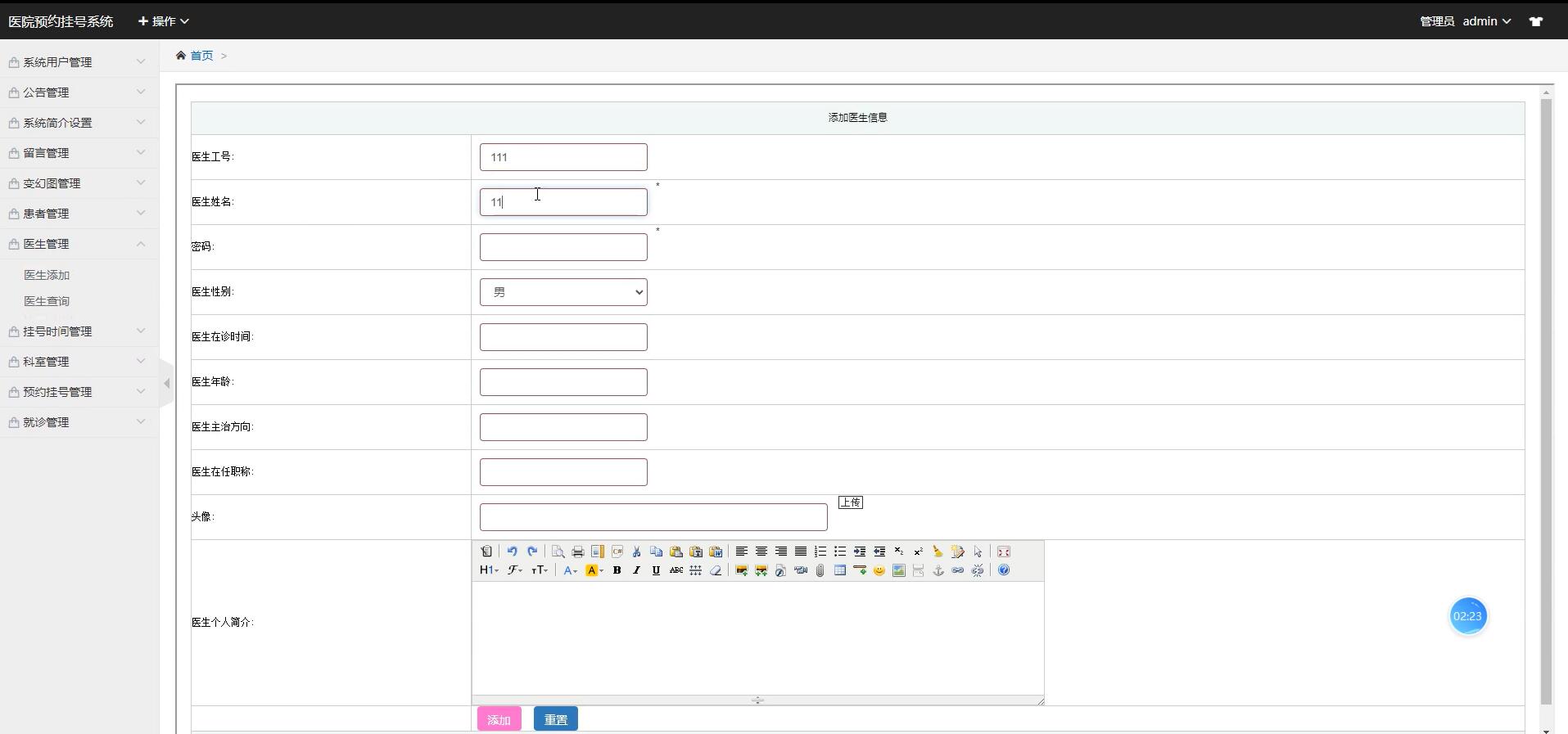
Task: Expand the 患者管理 sidebar section
Action: (79, 214)
